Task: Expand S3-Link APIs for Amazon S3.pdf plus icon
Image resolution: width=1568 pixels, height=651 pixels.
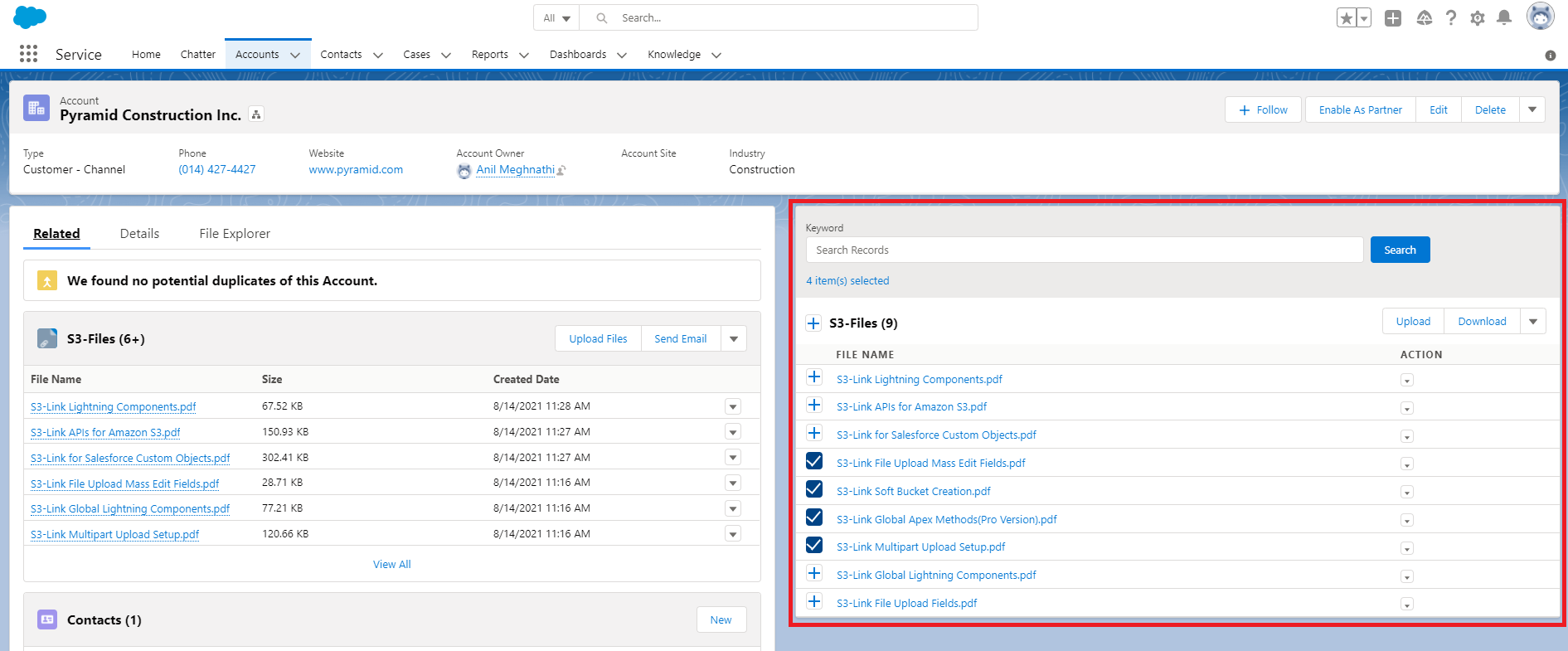Action: pyautogui.click(x=814, y=406)
